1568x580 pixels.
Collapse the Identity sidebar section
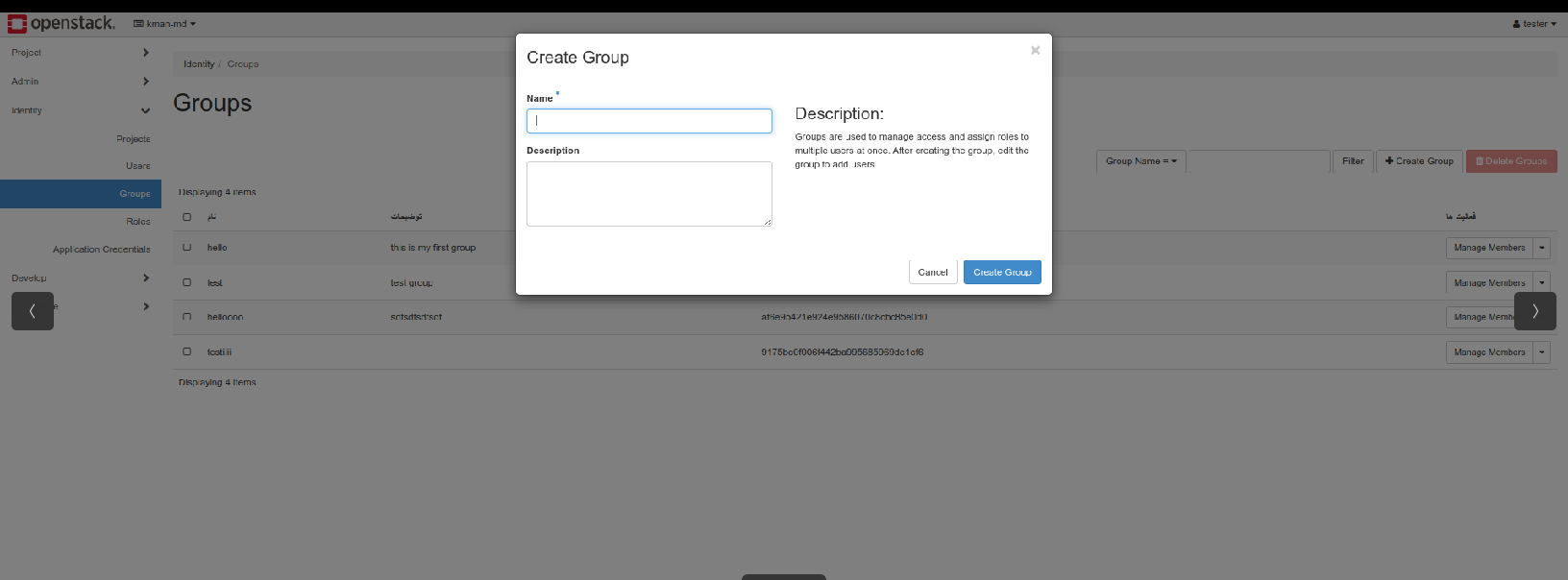(x=81, y=110)
